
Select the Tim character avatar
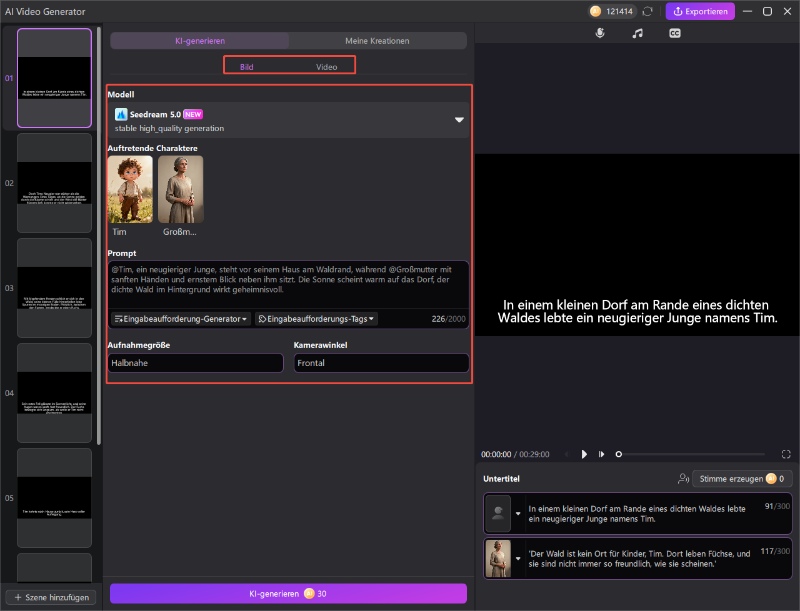130,189
